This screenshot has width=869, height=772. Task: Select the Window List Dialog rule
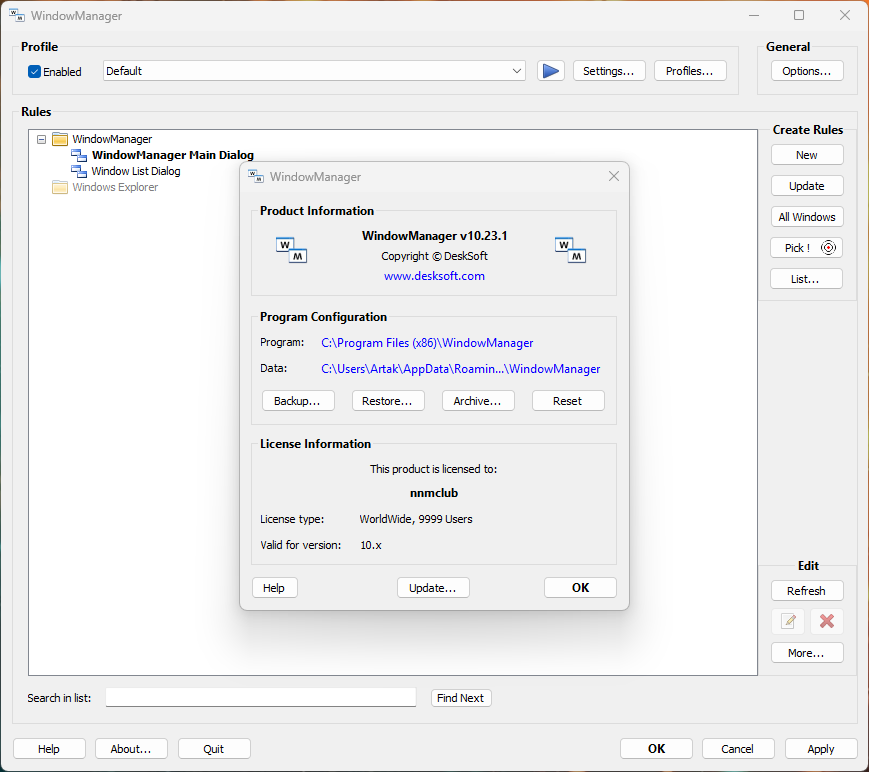(136, 171)
